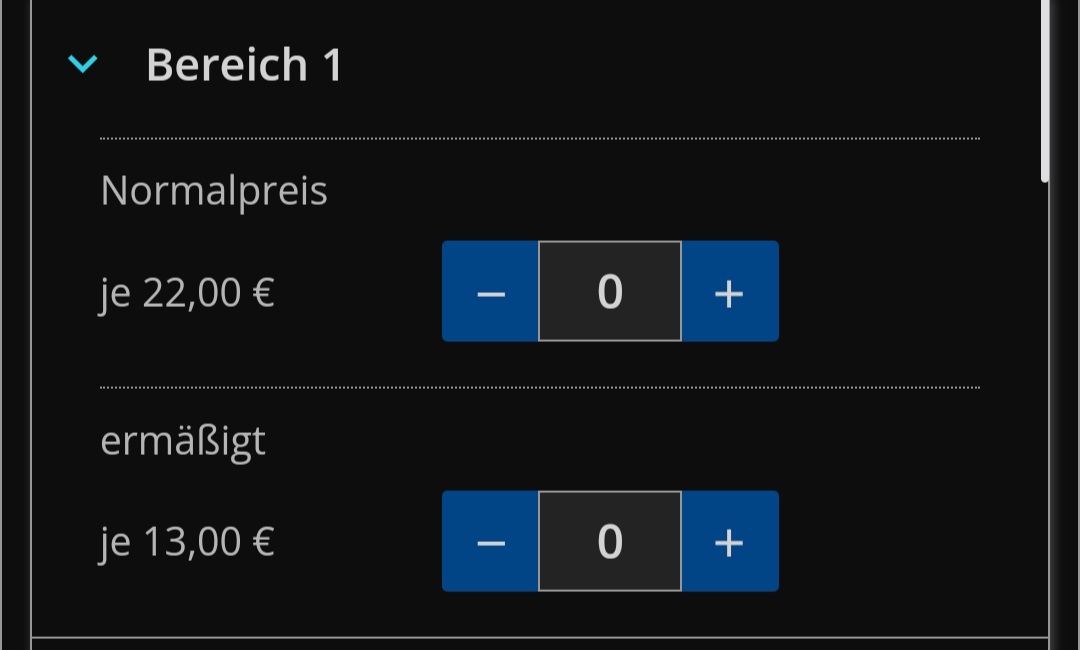Viewport: 1080px width, 650px height.
Task: Click the Bereich 1 section heading
Action: (244, 65)
